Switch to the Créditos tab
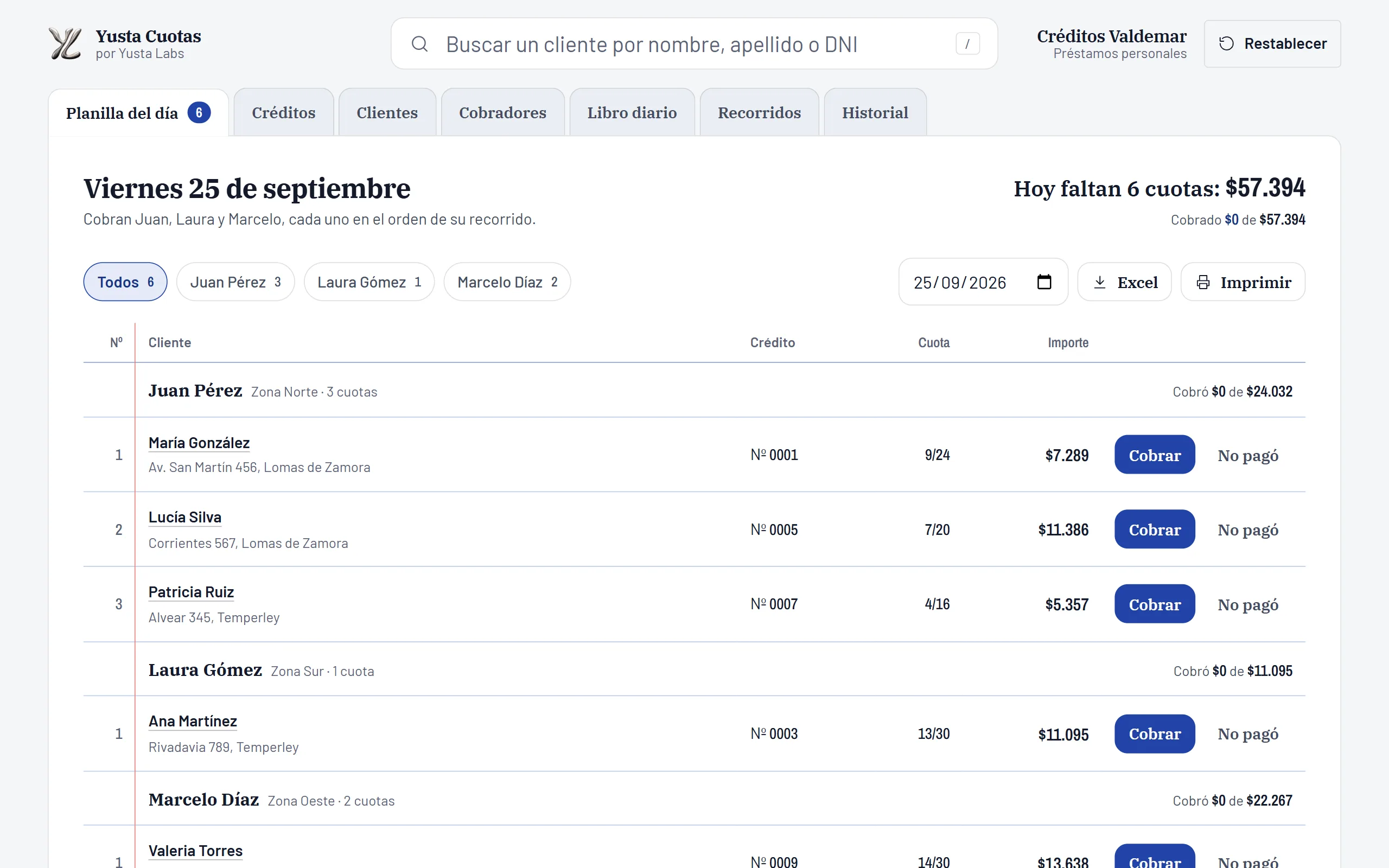1389x868 pixels. click(284, 112)
